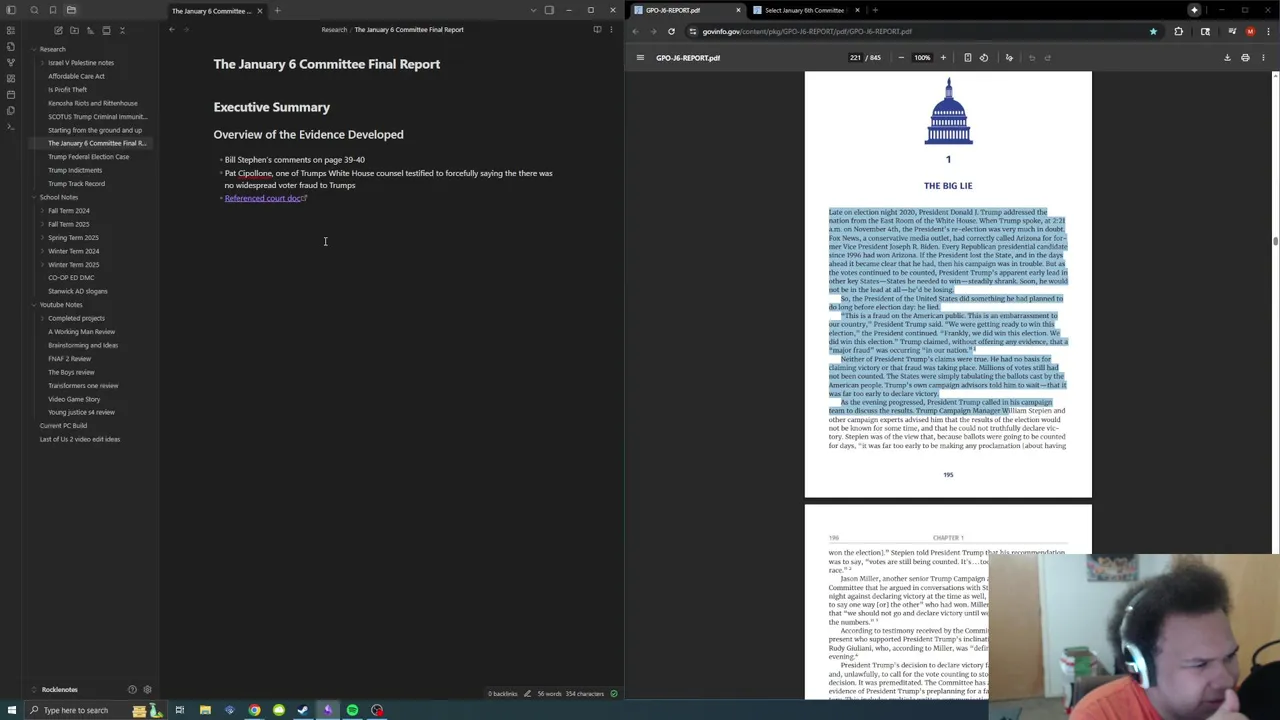
Task: Click the PDF zoom level 100% field
Action: tap(922, 57)
